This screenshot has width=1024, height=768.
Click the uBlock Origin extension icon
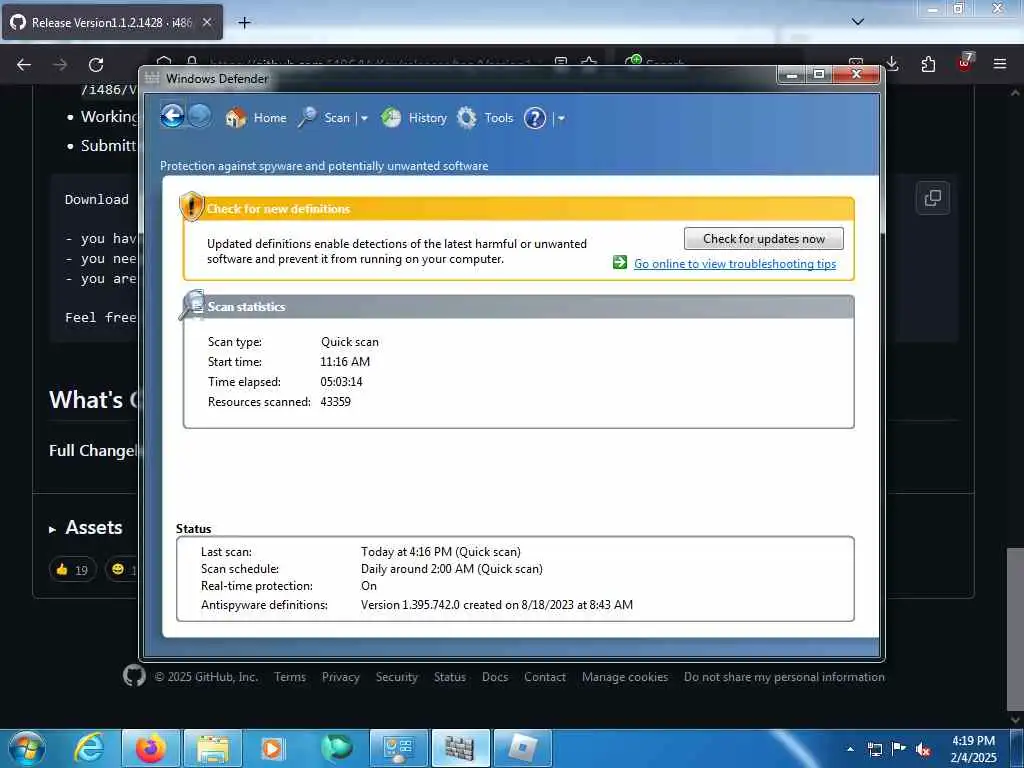[965, 63]
